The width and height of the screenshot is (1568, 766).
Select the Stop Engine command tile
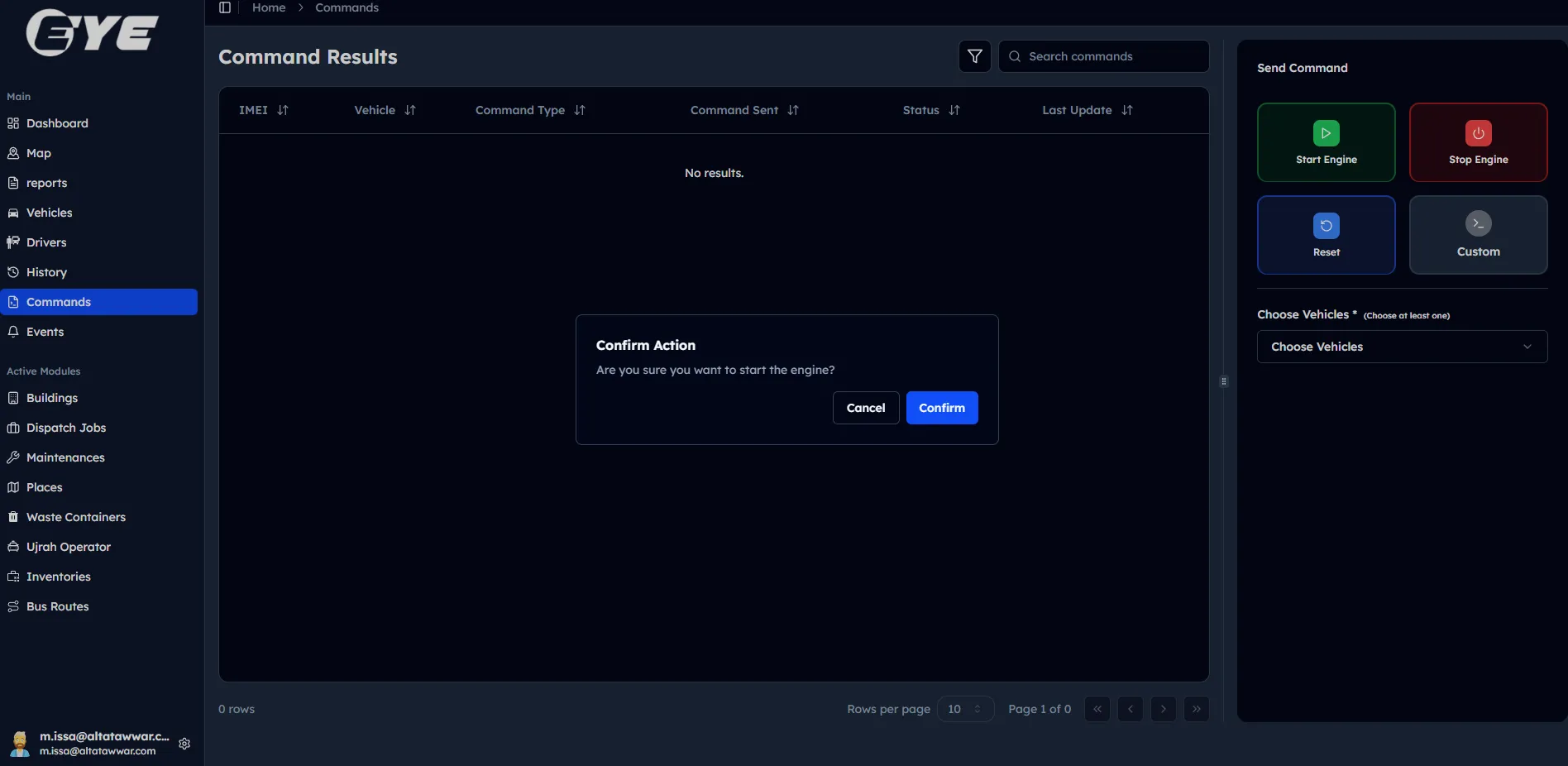click(1478, 142)
